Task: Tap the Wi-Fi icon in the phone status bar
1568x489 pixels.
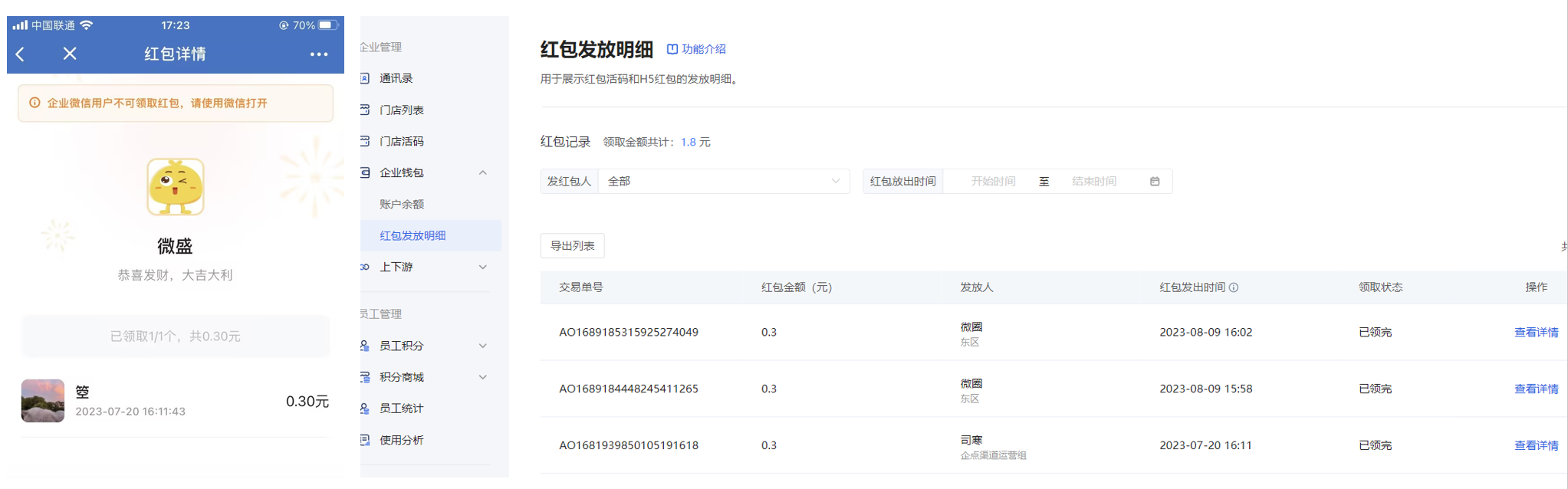Action: [87, 25]
